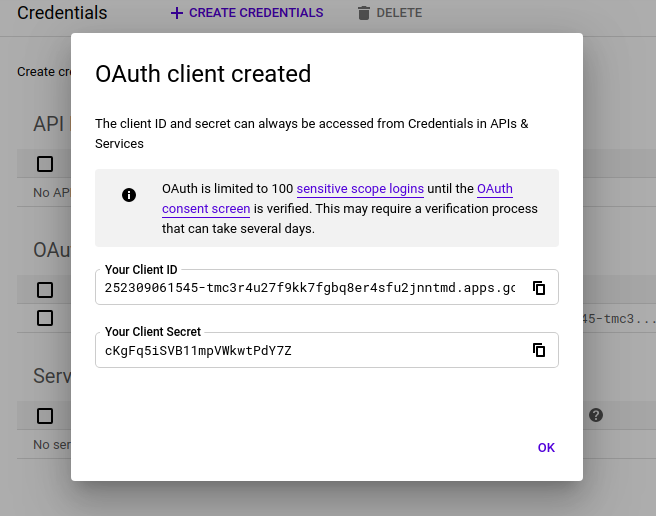This screenshot has width=656, height=516.
Task: Click the DELETE button label
Action: [399, 13]
